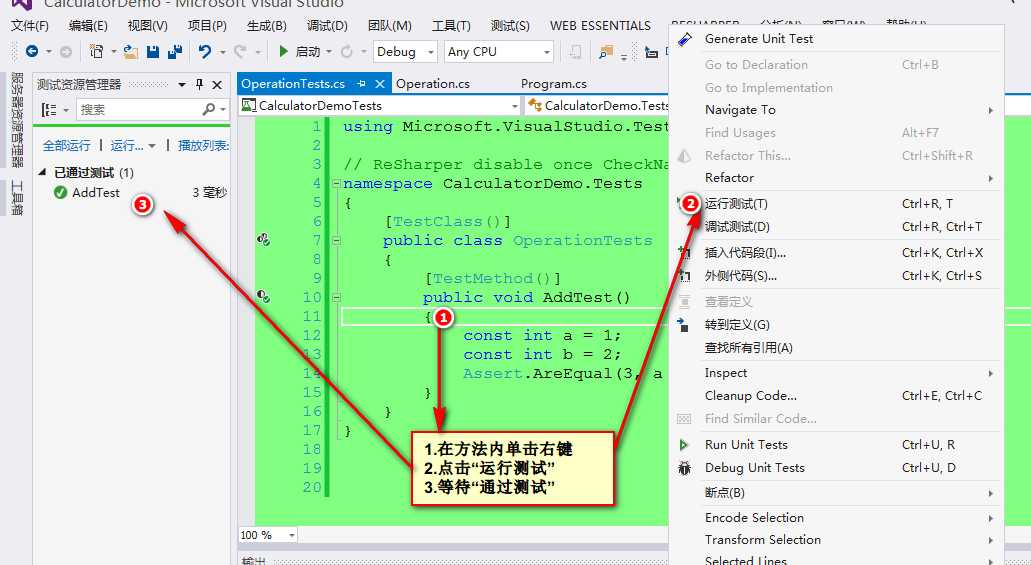The height and width of the screenshot is (565, 1031).
Task: Click the test glyph icon at line 7
Action: [x=264, y=239]
